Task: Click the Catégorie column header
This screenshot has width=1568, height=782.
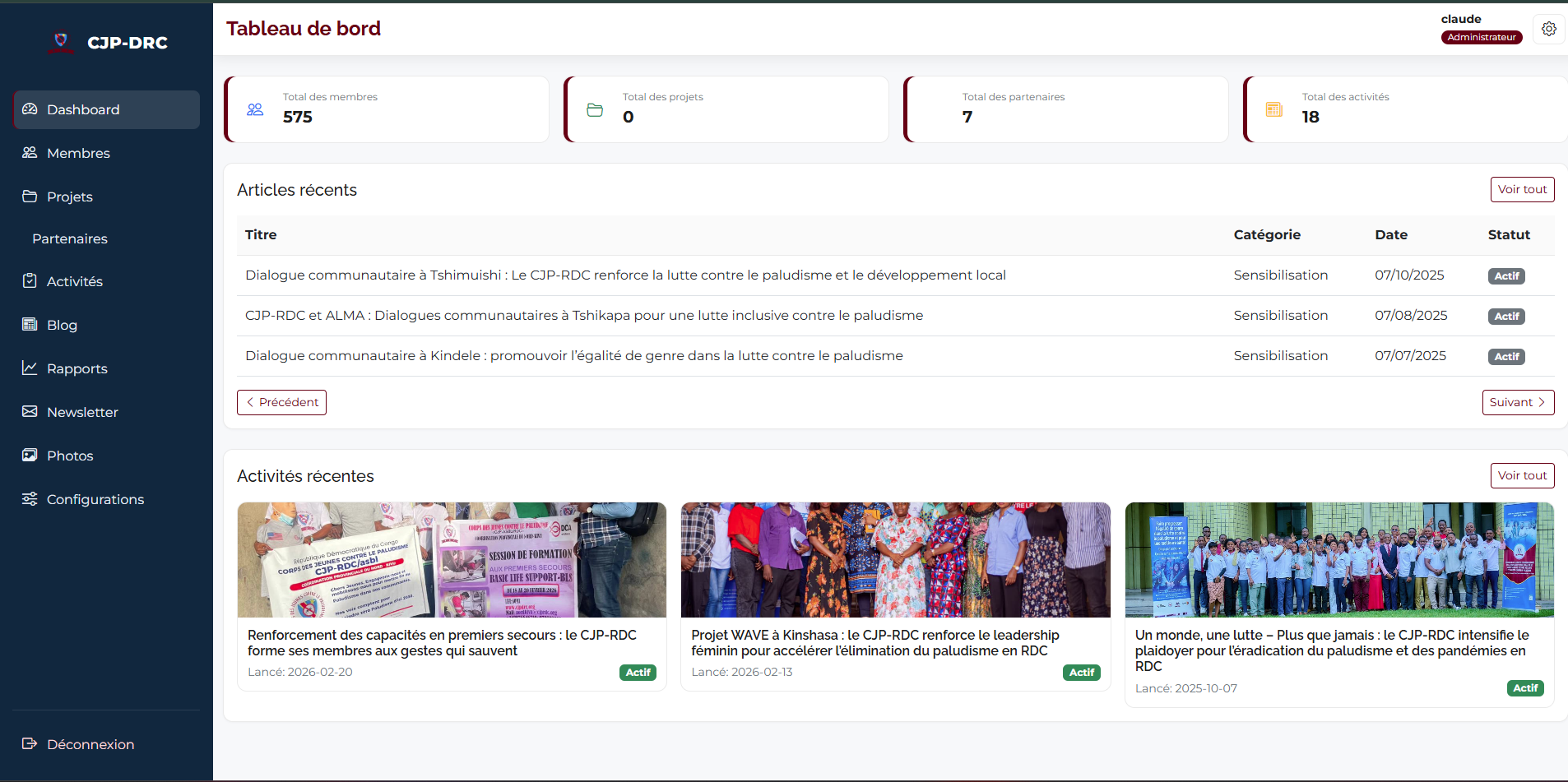Action: click(x=1267, y=234)
